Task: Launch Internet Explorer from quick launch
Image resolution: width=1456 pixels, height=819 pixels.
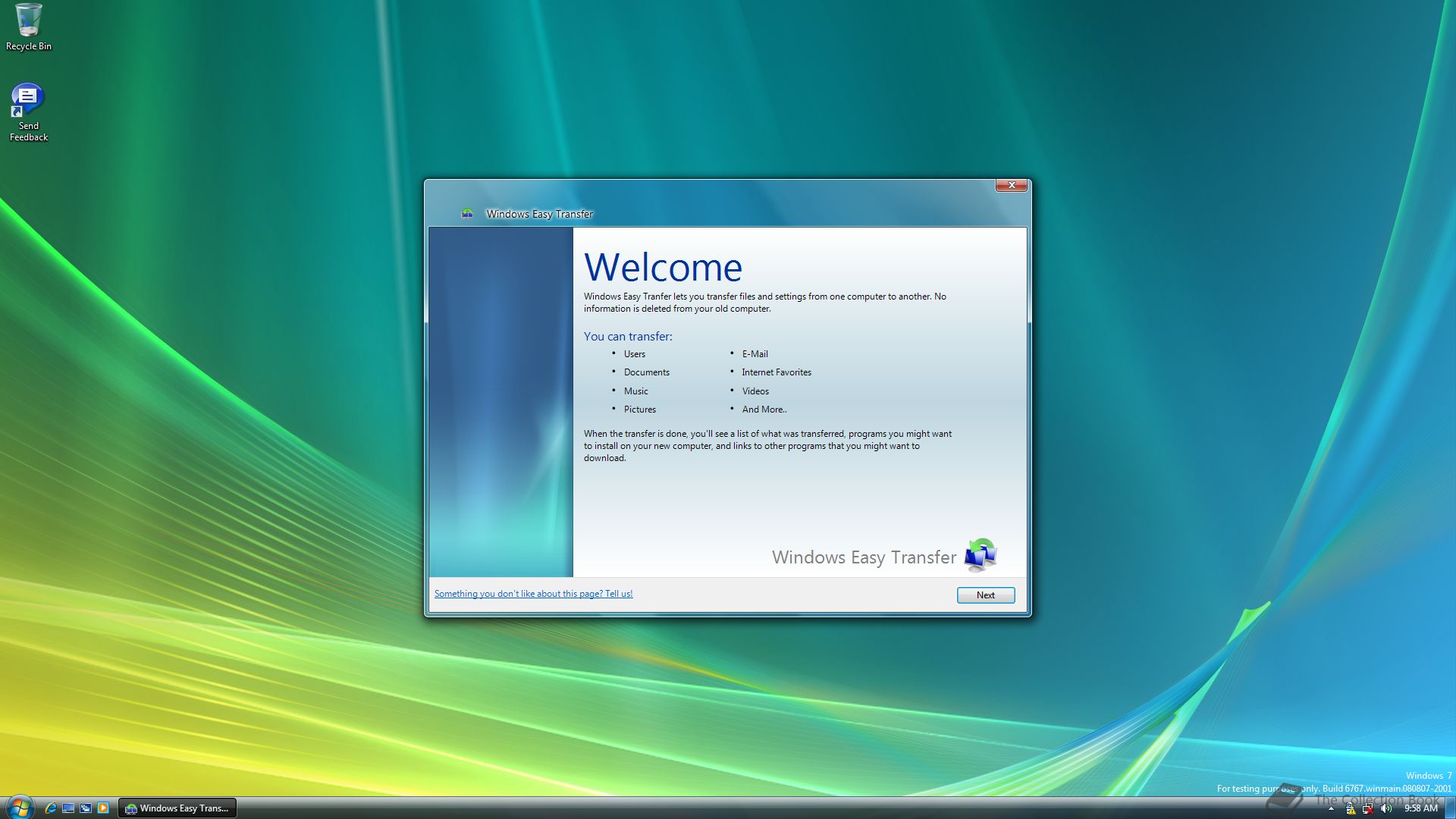Action: point(51,808)
